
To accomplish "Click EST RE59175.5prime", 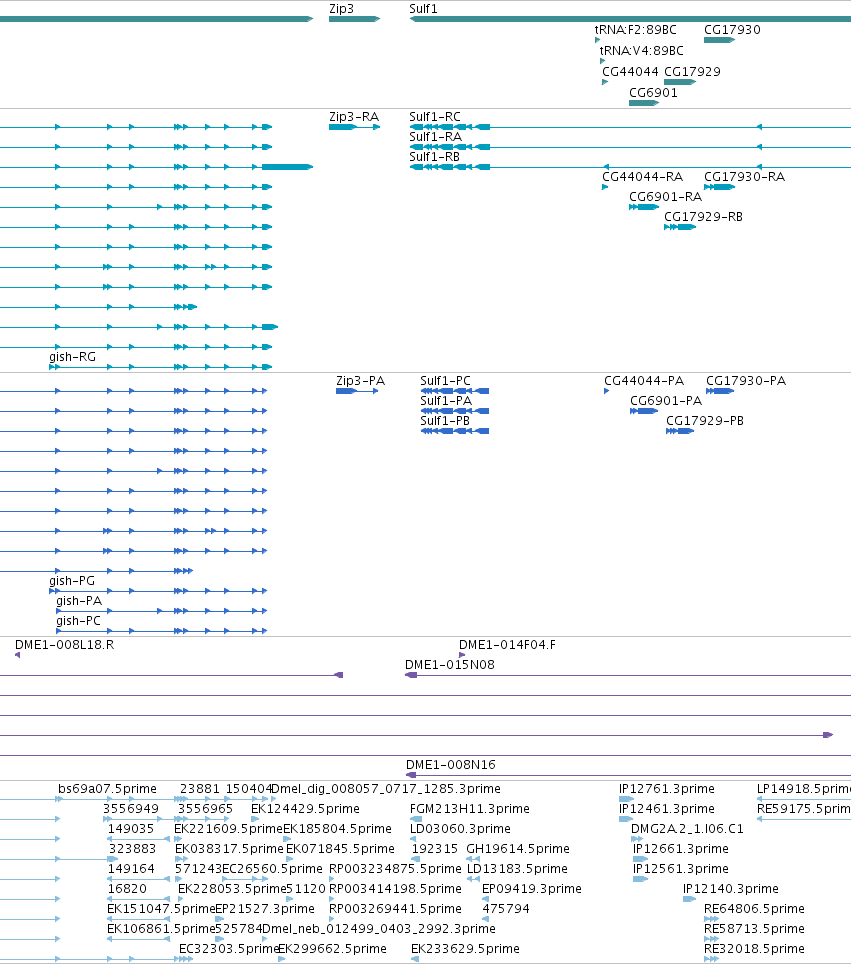I will point(804,808).
